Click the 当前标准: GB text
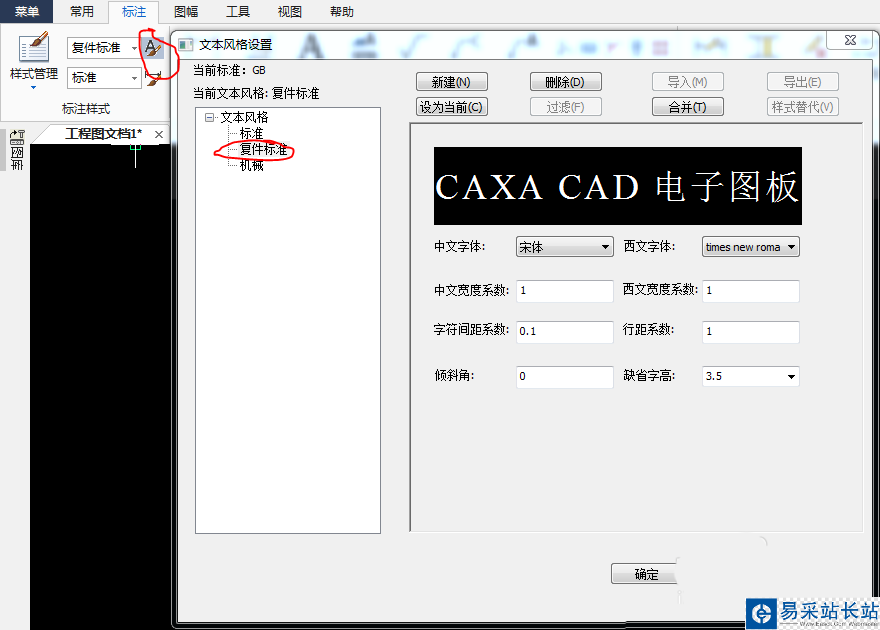Viewport: 880px width, 630px height. 229,71
